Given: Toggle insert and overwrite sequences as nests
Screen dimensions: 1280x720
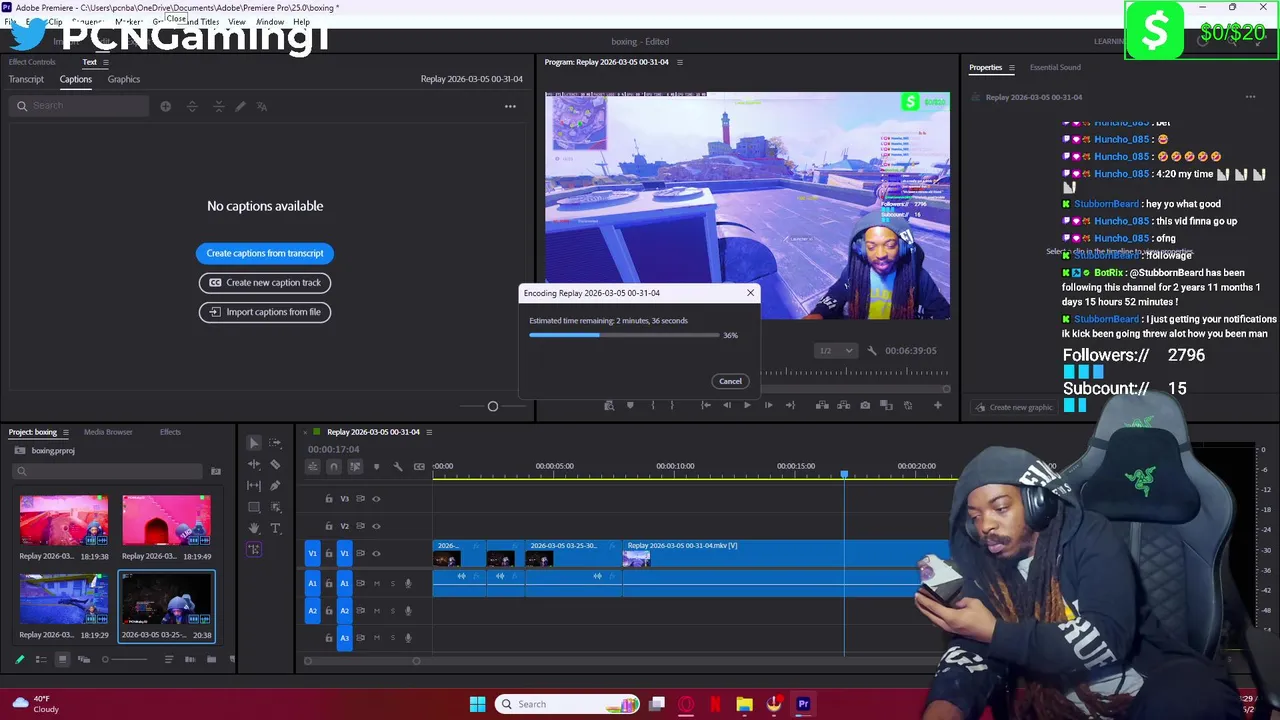Looking at the screenshot, I should tap(313, 466).
